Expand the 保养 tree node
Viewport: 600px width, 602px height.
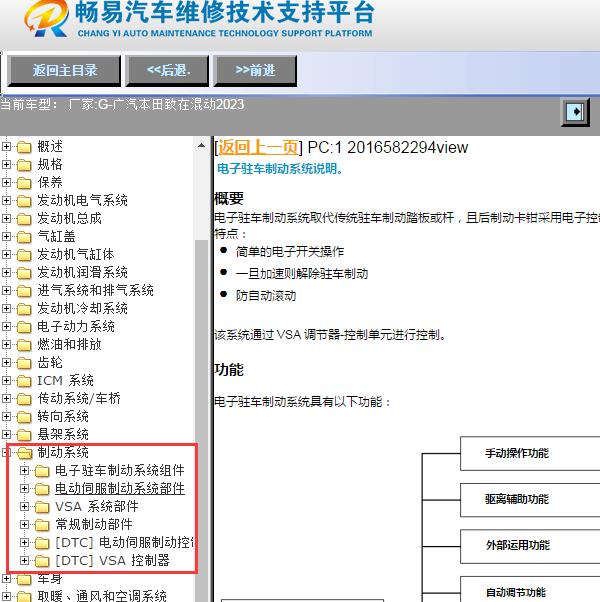pos(6,182)
